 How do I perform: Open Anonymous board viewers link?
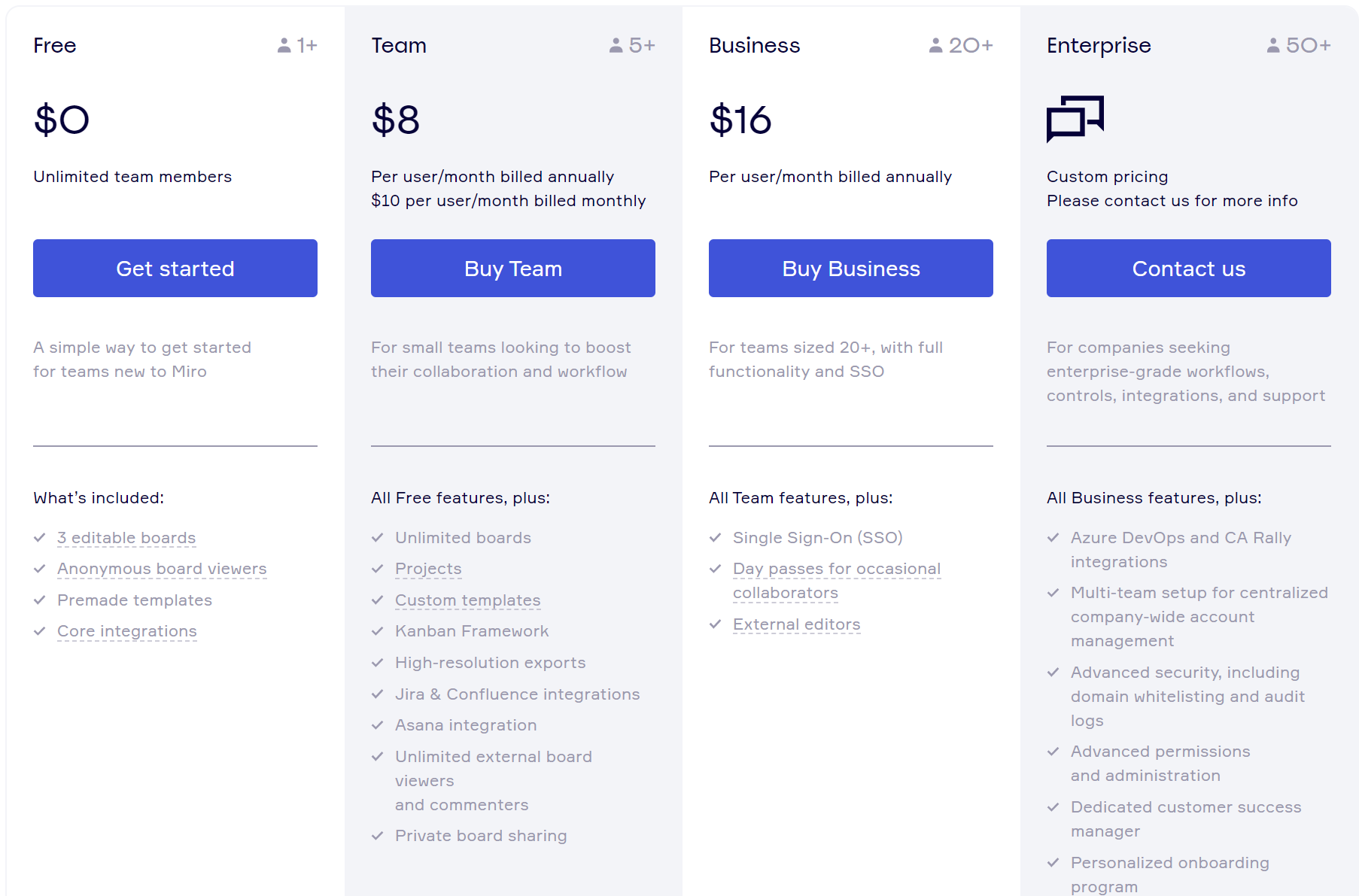[x=162, y=569]
